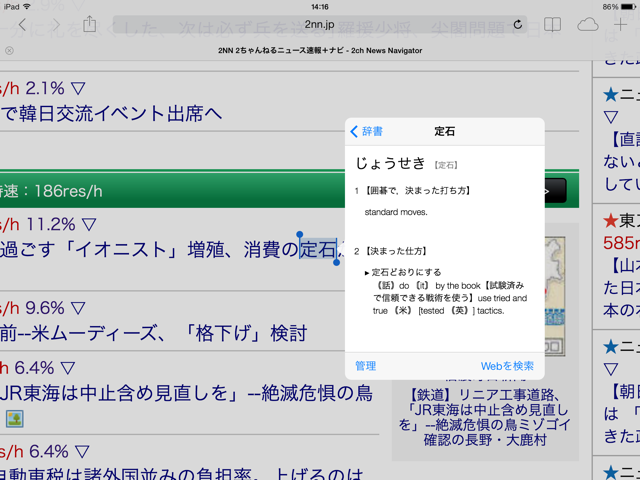Tap the highlighted word 定石
The width and height of the screenshot is (640, 480).
pos(318,249)
